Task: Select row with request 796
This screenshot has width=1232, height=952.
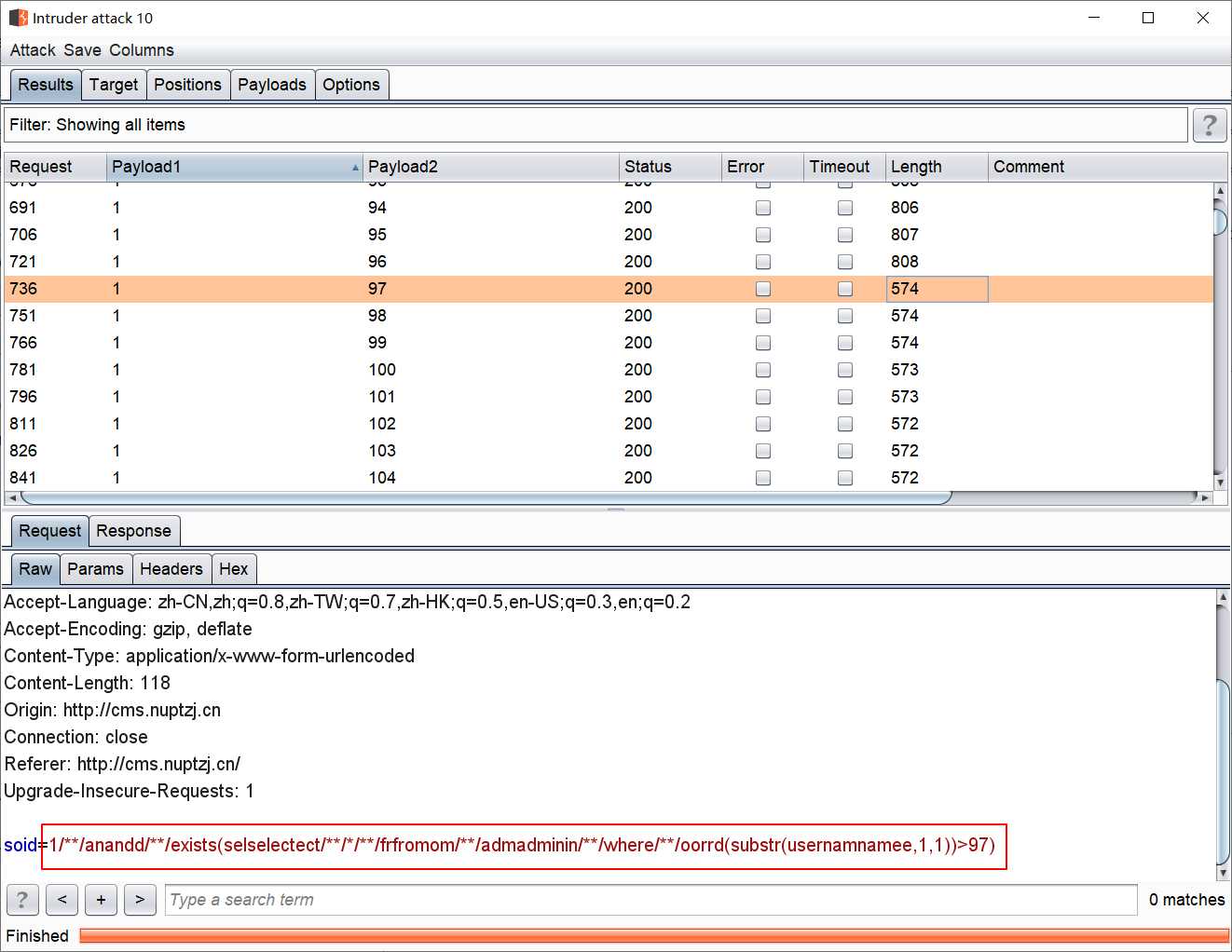Action: 609,397
